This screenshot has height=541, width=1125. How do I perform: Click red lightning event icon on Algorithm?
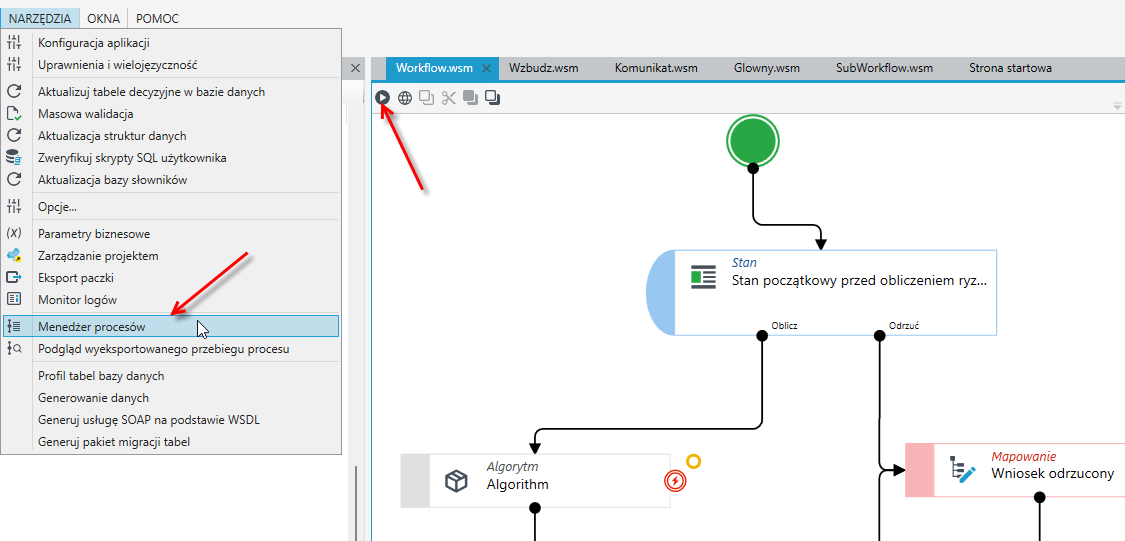(x=674, y=481)
